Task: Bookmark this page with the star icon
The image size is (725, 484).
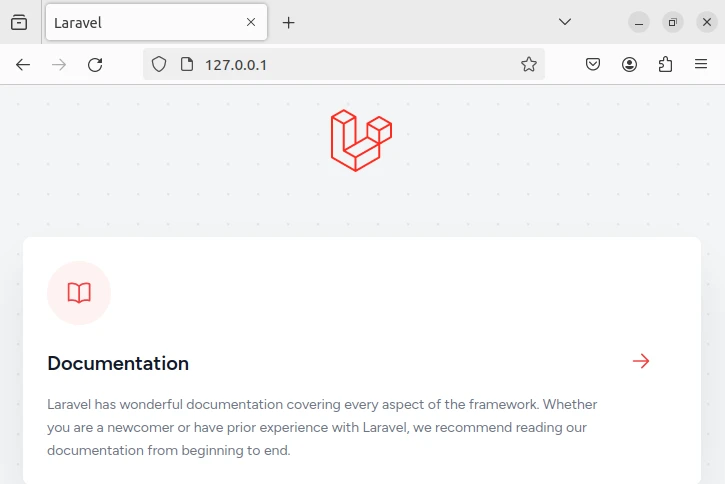Action: (x=529, y=65)
